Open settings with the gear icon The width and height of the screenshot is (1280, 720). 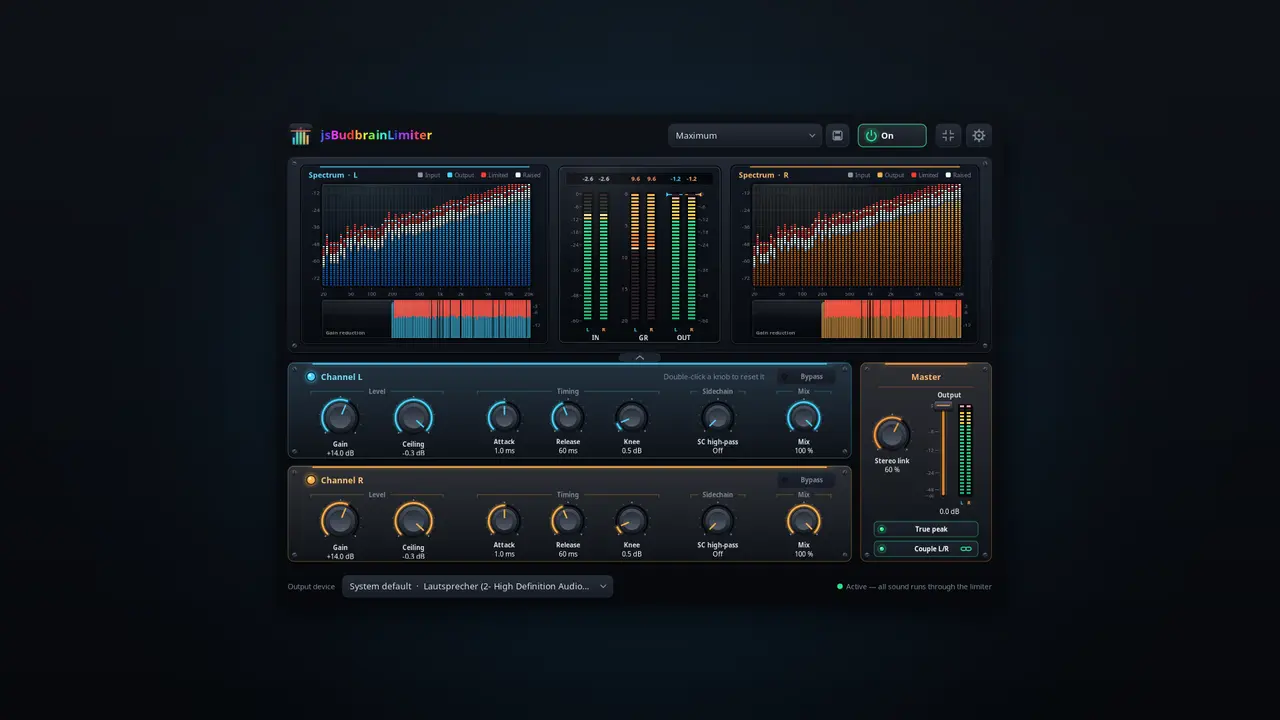click(x=979, y=135)
